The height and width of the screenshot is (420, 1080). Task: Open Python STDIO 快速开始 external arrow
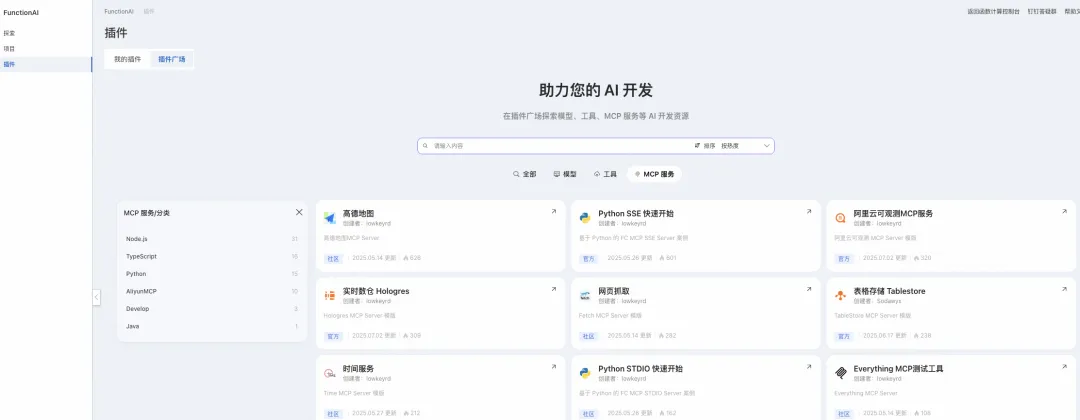[x=809, y=367]
